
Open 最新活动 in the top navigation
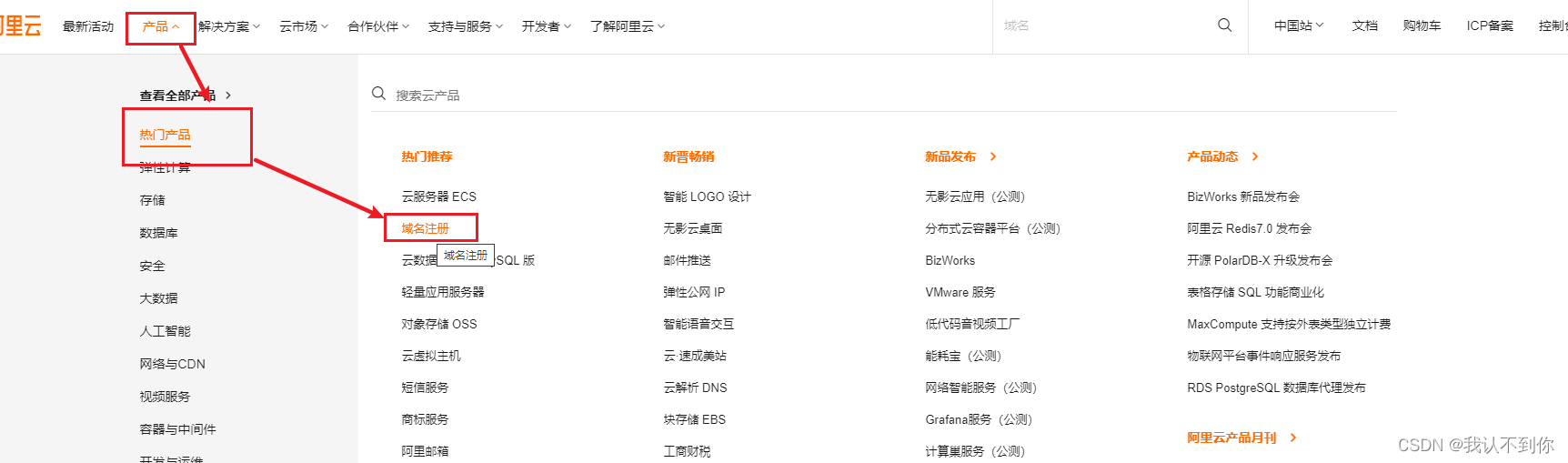(x=88, y=26)
